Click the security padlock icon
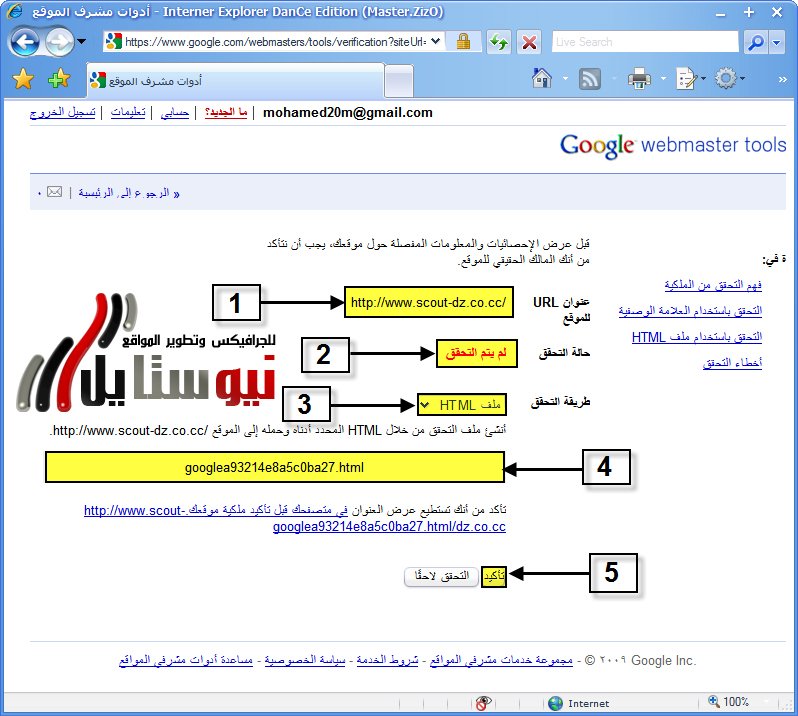The height and width of the screenshot is (716, 798). (x=463, y=42)
